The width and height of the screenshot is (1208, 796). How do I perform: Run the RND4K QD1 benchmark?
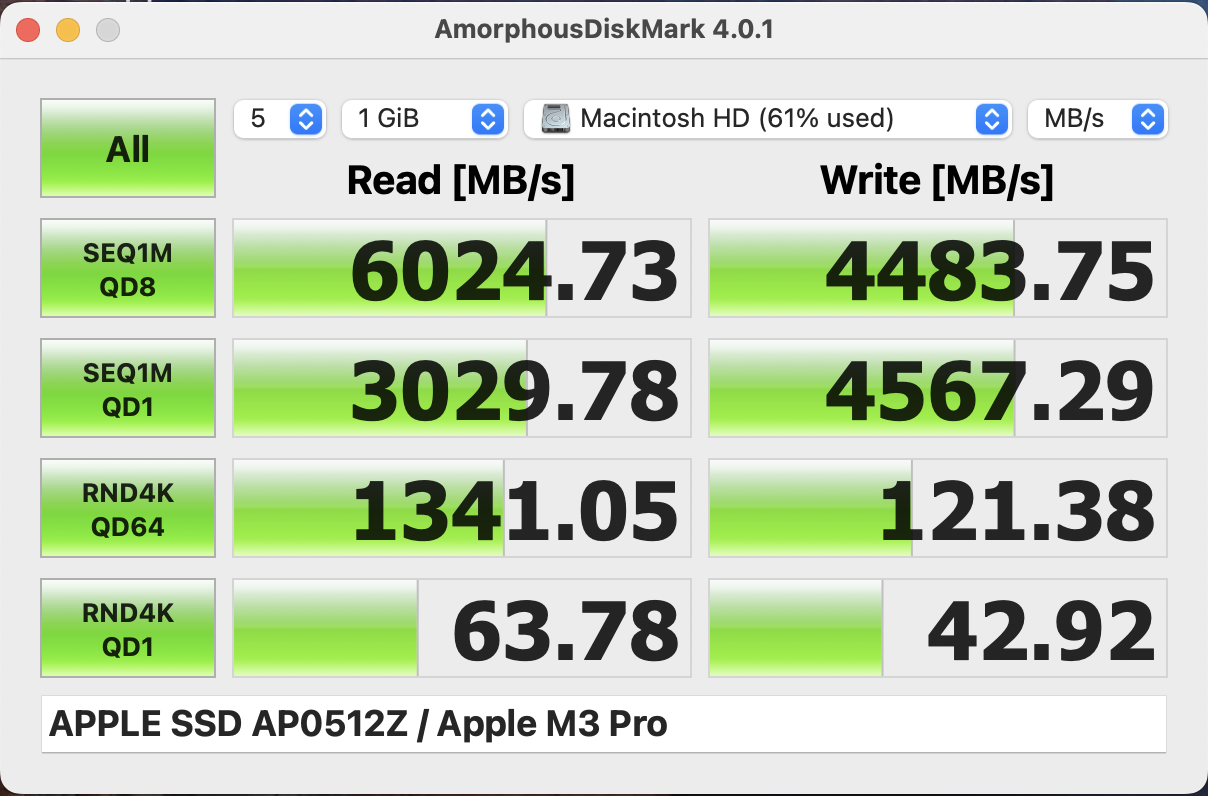(x=128, y=628)
